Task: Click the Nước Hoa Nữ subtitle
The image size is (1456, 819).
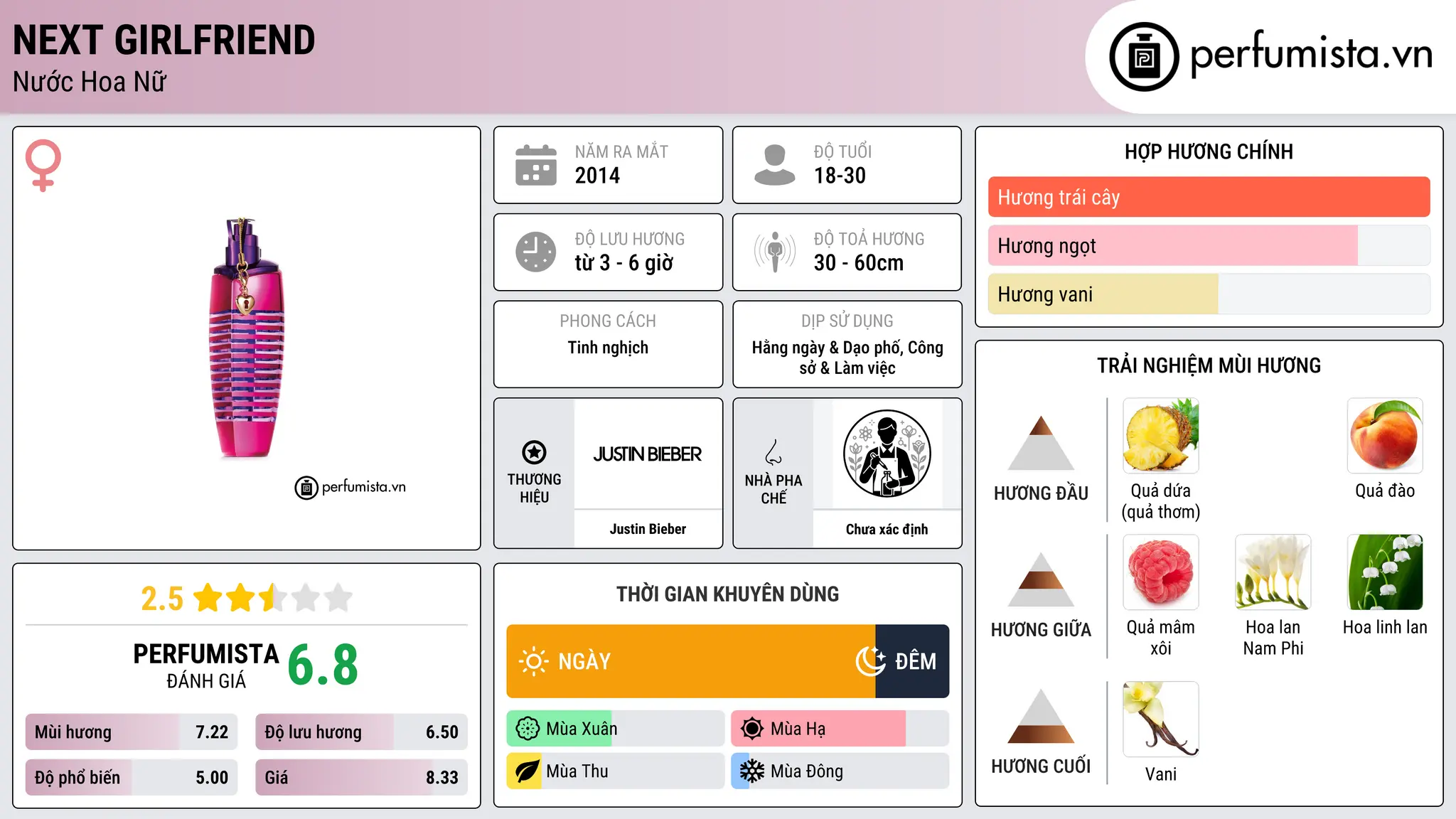Action: coord(90,82)
